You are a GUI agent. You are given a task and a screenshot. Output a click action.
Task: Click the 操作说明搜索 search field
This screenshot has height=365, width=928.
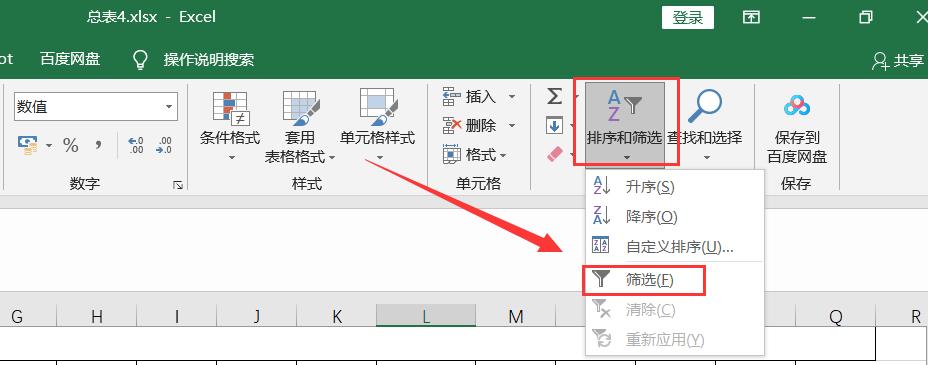(209, 59)
